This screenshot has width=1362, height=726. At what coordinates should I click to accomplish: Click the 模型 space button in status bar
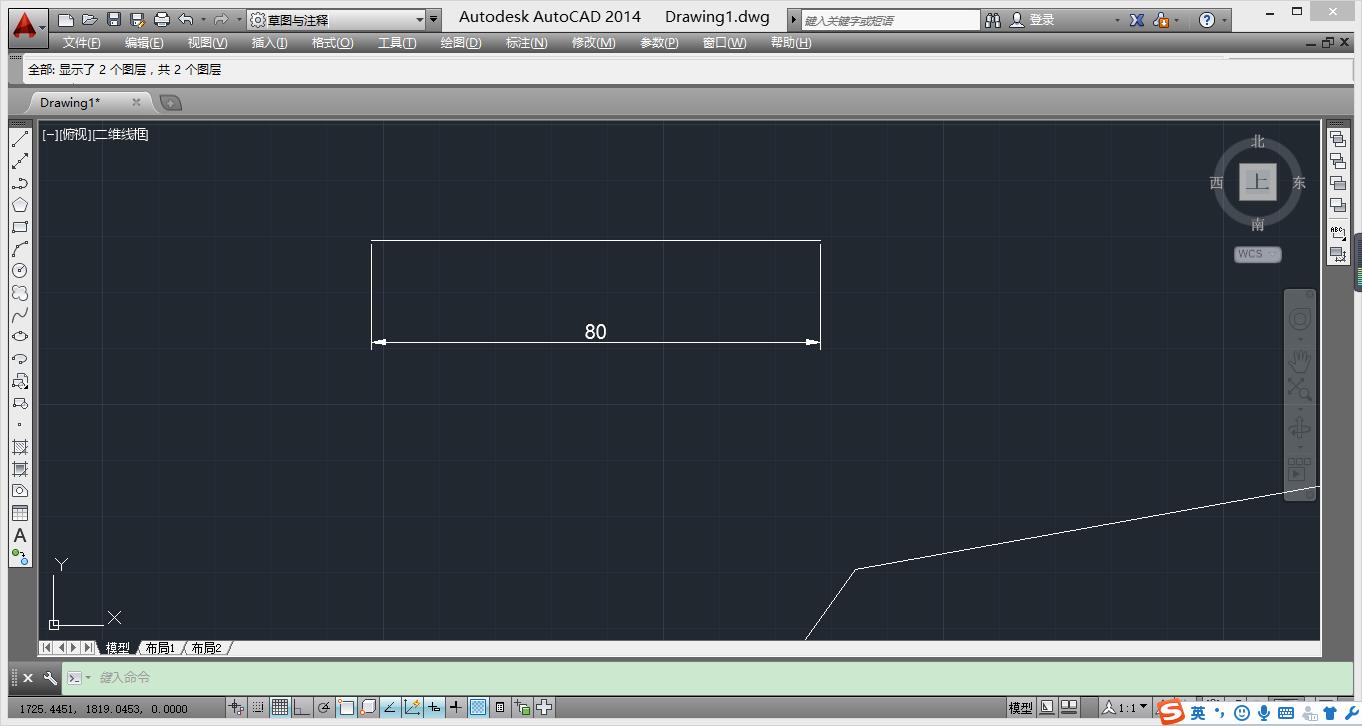click(x=1021, y=707)
